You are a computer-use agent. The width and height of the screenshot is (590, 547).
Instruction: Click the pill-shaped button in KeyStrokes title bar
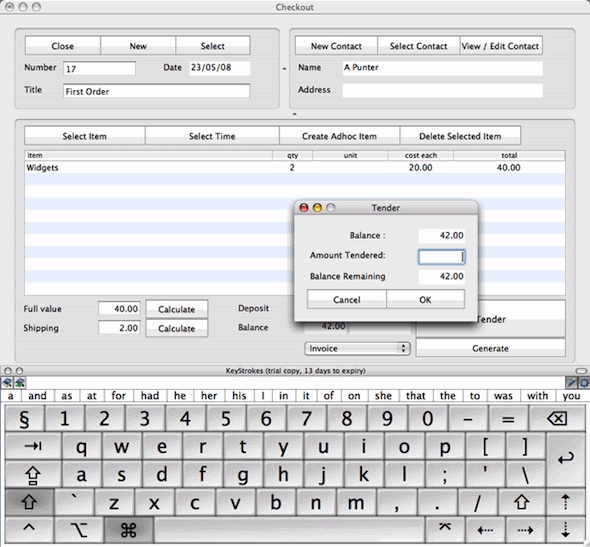[581, 371]
